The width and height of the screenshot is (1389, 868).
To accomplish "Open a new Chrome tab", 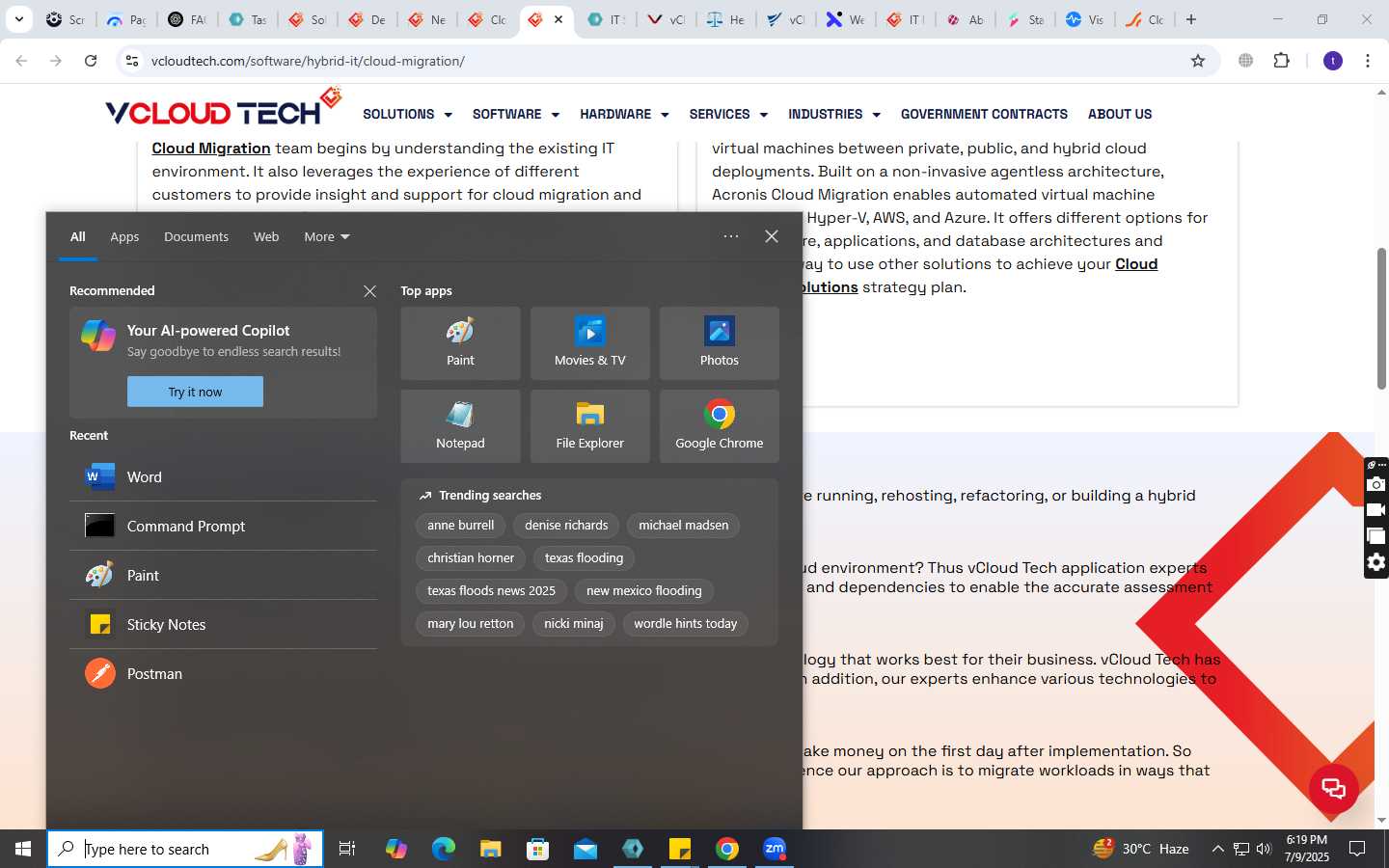I will 1191,19.
